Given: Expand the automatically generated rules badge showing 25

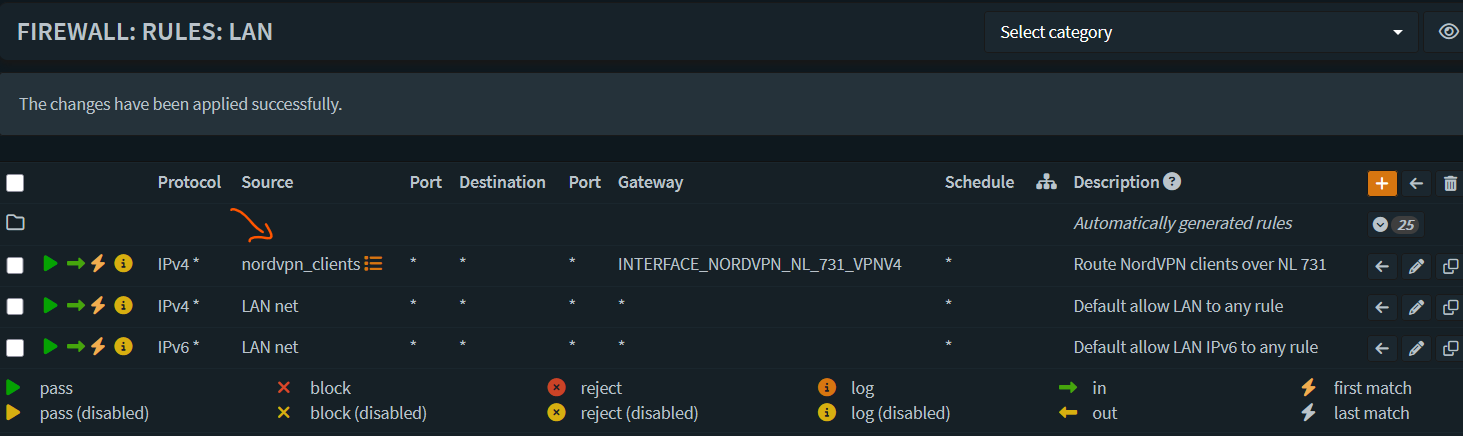Looking at the screenshot, I should (x=1395, y=224).
